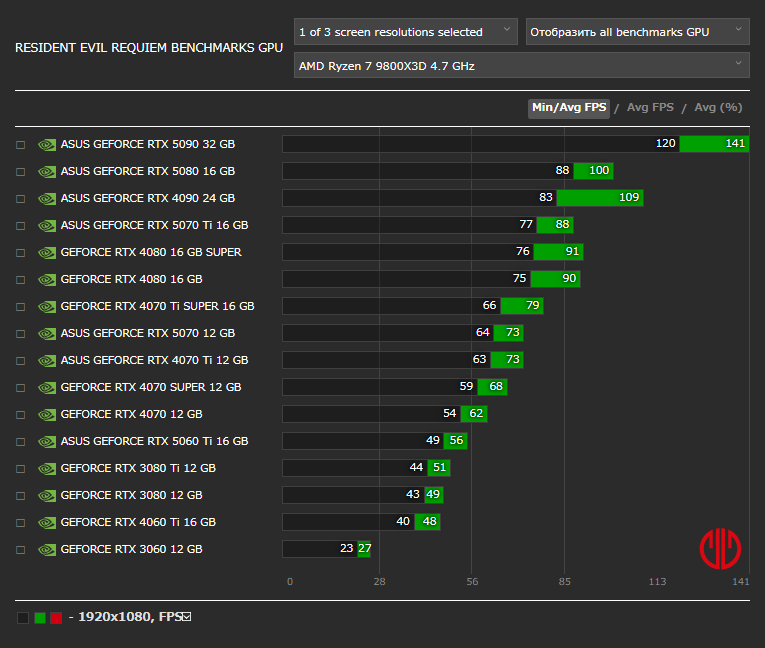The height and width of the screenshot is (648, 765).
Task: Click the green legend color swatch
Action: tap(40, 618)
